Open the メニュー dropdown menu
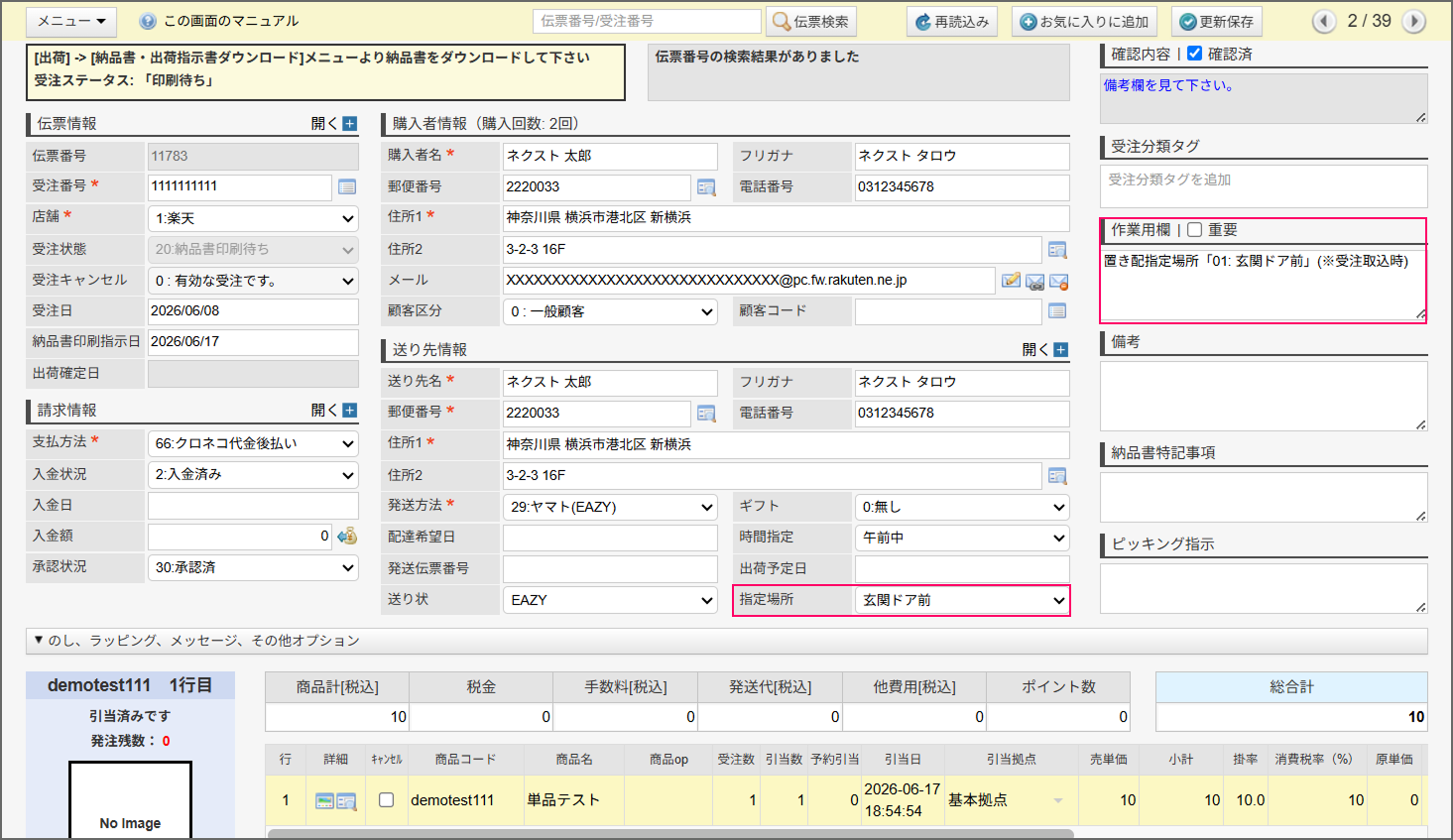The width and height of the screenshot is (1453, 840). pyautogui.click(x=71, y=21)
